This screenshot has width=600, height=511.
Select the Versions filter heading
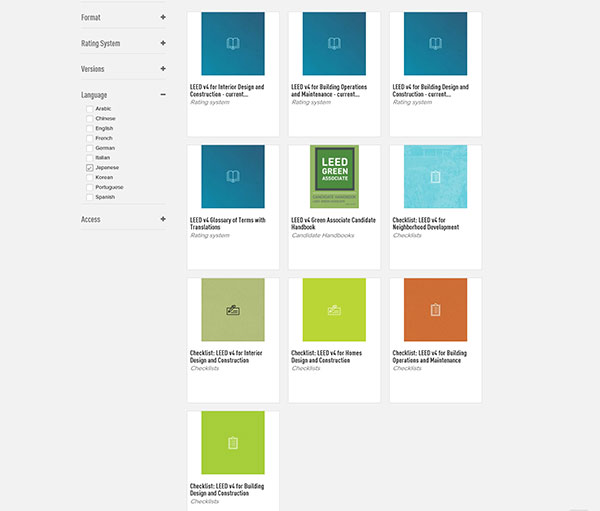(x=92, y=69)
